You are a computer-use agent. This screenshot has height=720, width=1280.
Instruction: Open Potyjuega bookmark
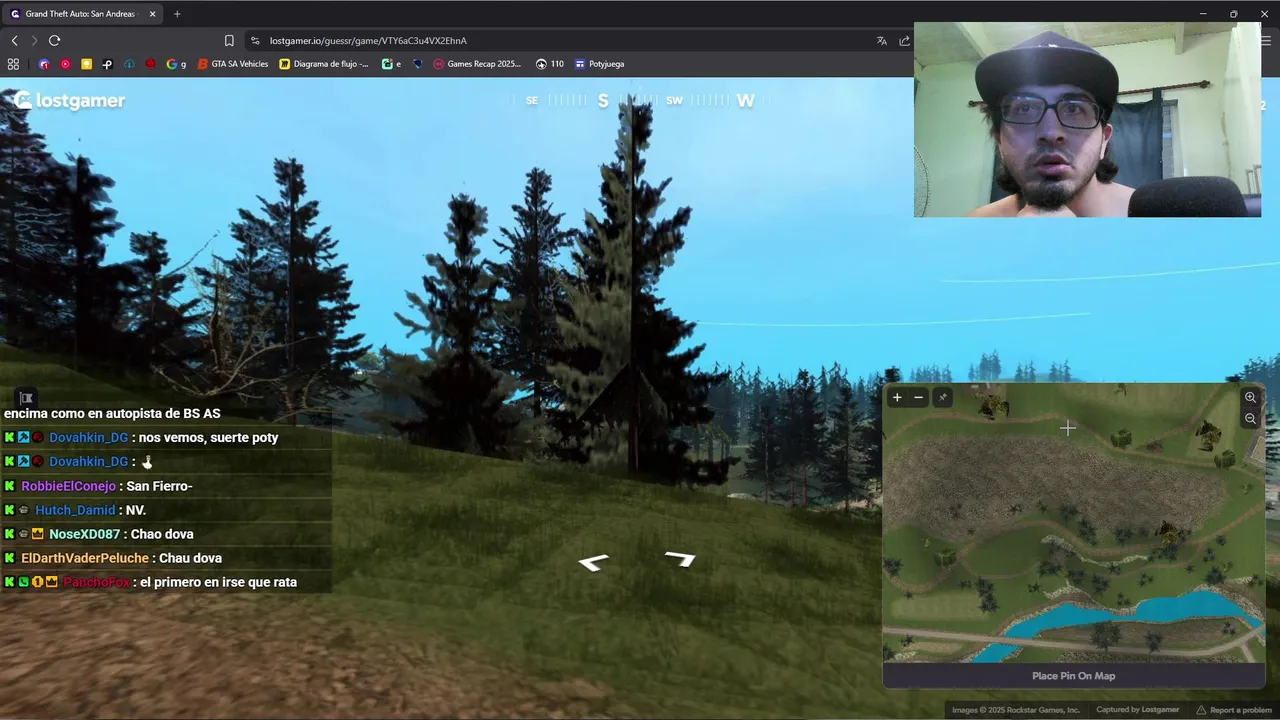599,64
